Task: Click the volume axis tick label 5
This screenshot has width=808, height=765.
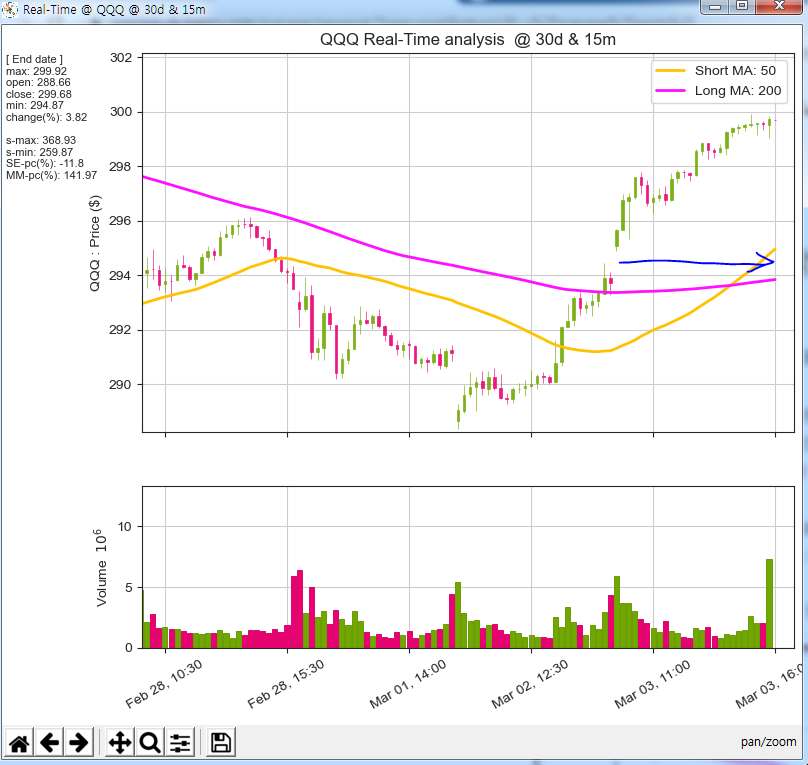Action: tap(128, 587)
